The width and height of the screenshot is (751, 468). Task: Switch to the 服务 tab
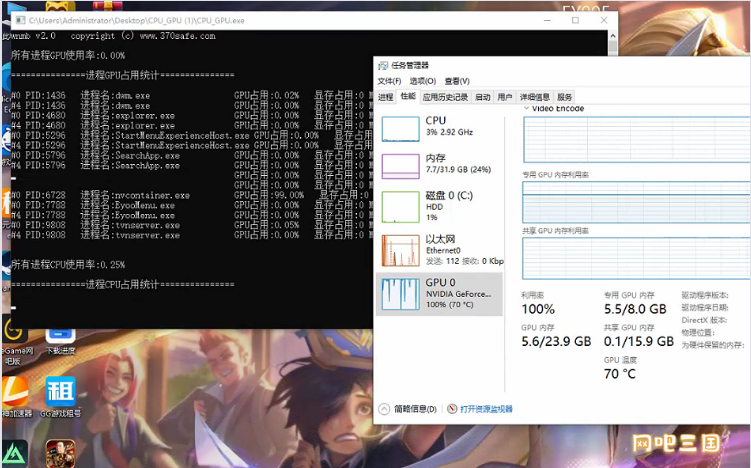point(565,97)
